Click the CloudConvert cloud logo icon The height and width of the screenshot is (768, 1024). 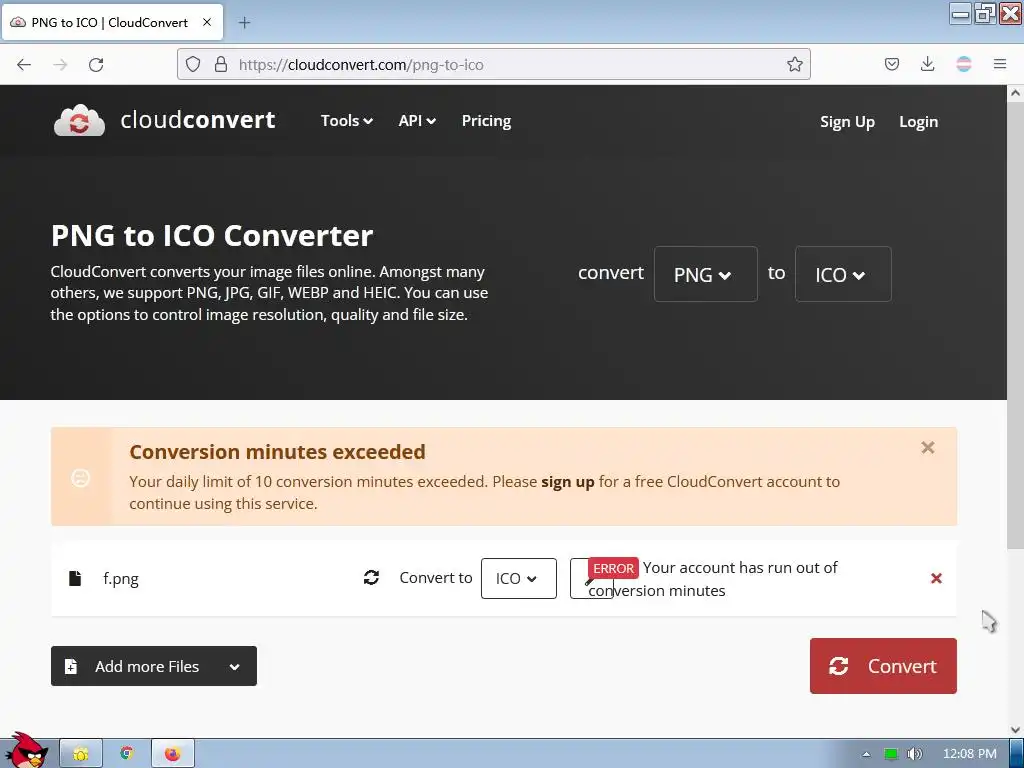pyautogui.click(x=79, y=120)
